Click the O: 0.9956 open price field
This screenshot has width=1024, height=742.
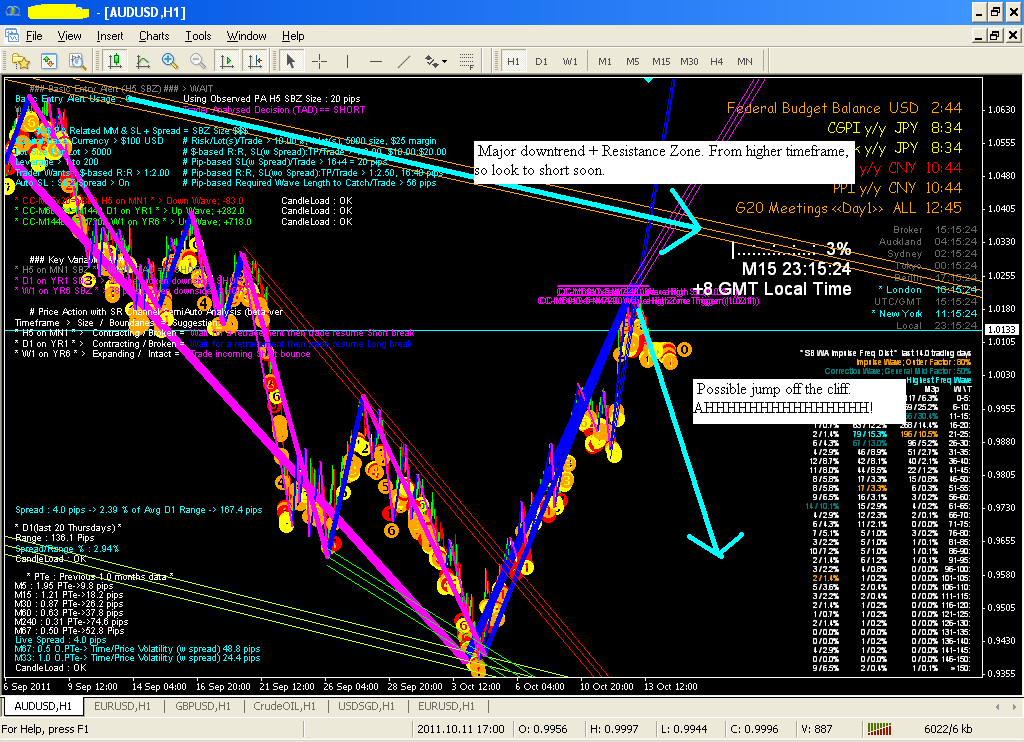click(x=543, y=729)
